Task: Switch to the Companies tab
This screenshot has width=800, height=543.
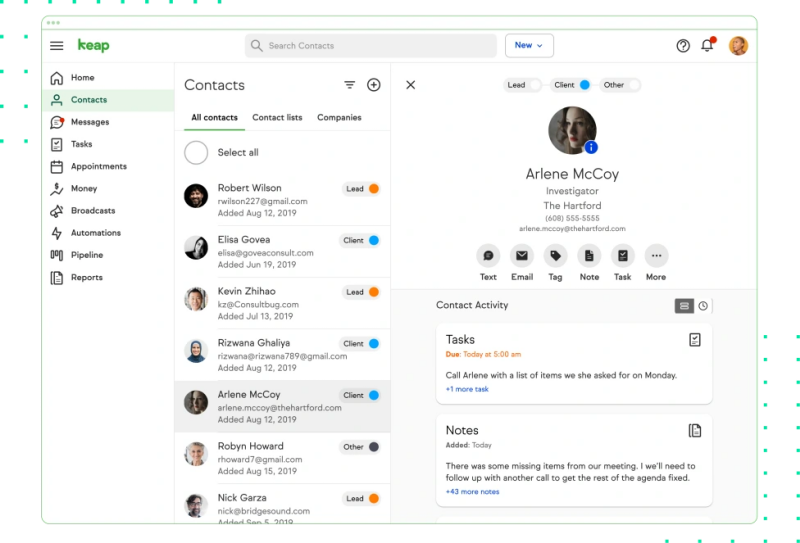Action: click(x=339, y=117)
